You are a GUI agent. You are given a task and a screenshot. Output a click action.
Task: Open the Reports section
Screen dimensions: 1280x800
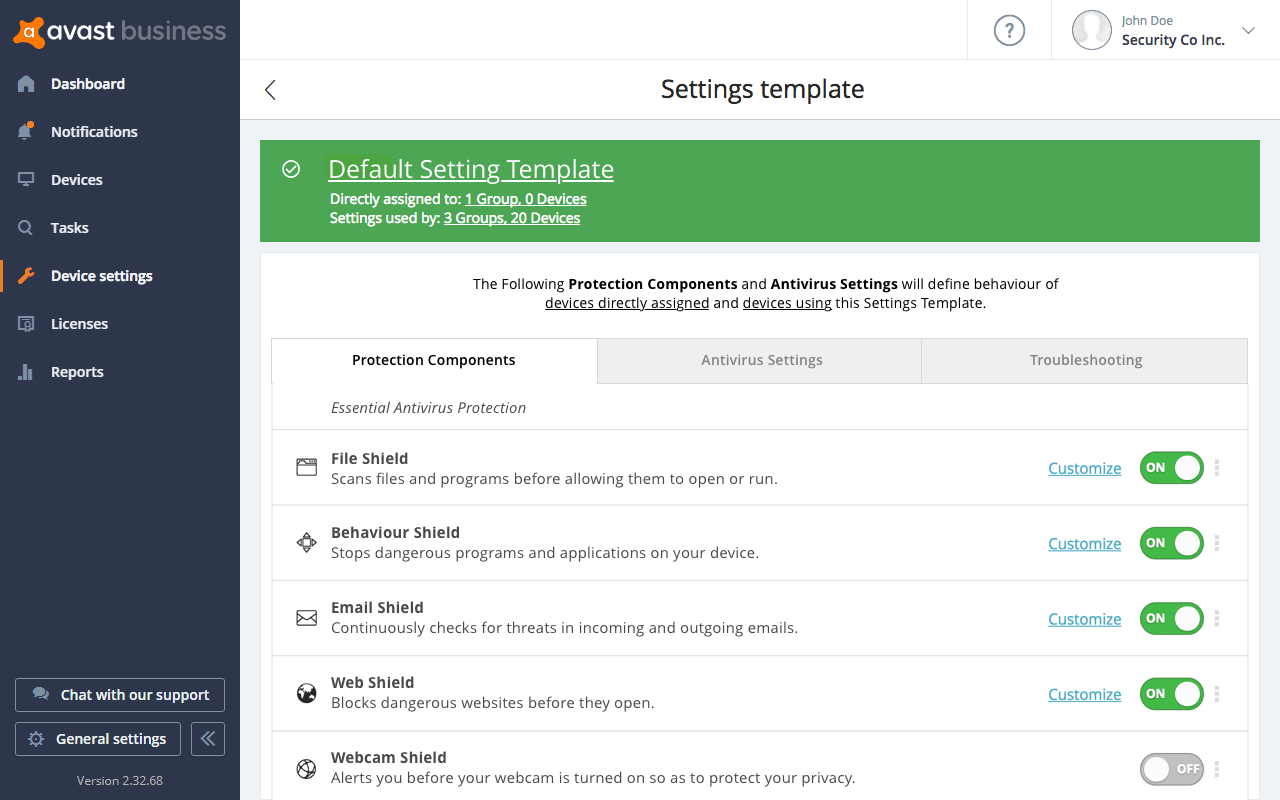(76, 371)
